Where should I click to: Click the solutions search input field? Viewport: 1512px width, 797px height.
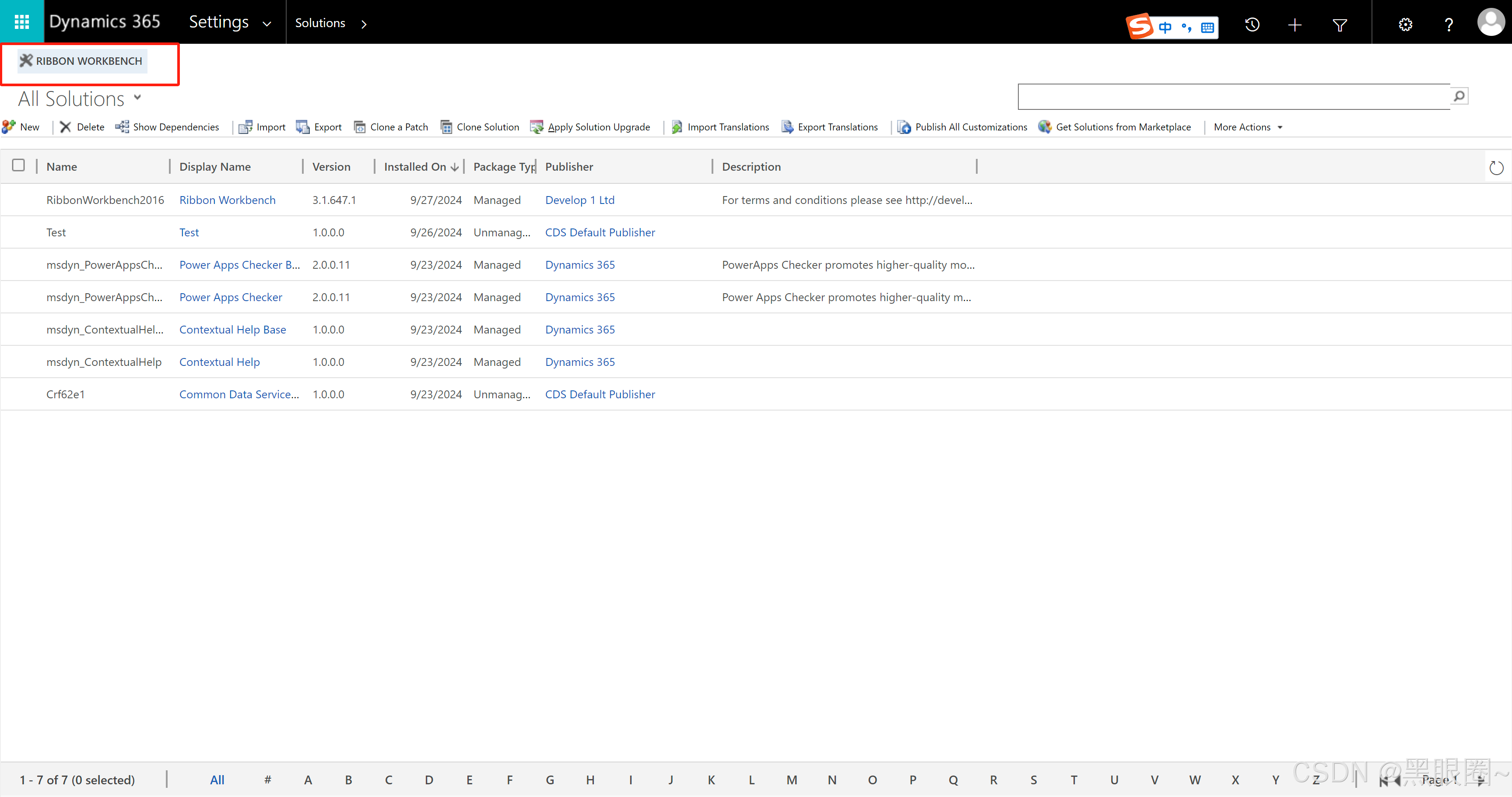tap(1233, 96)
